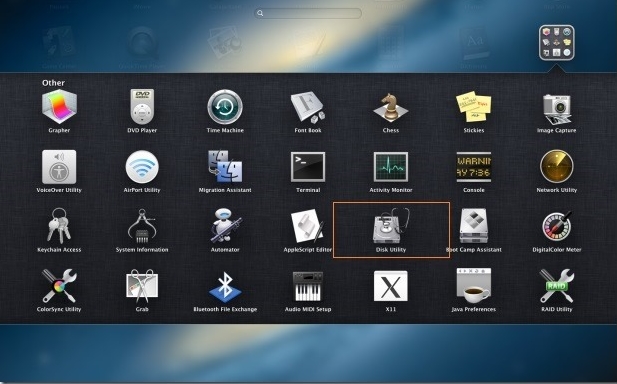Launch DVD Player
617x384 pixels.
click(x=142, y=107)
